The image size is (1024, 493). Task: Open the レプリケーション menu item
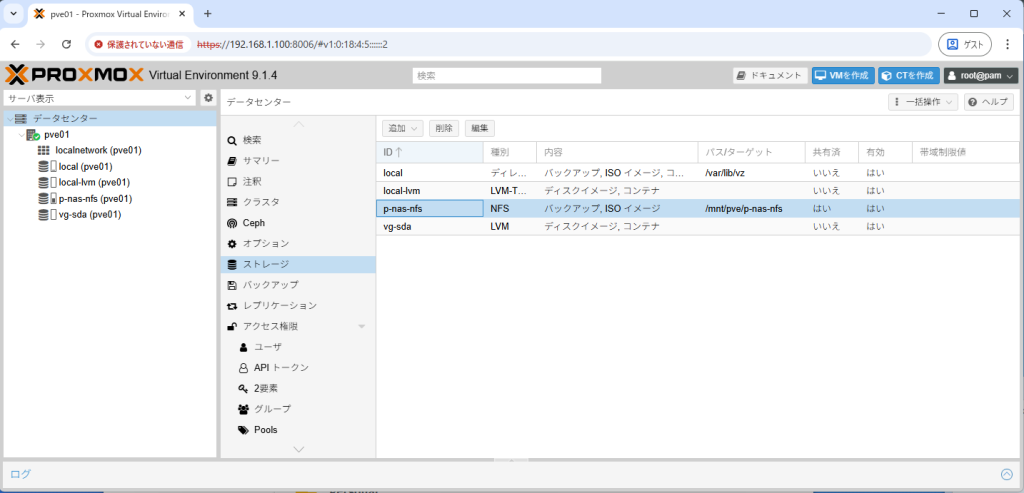[298, 306]
